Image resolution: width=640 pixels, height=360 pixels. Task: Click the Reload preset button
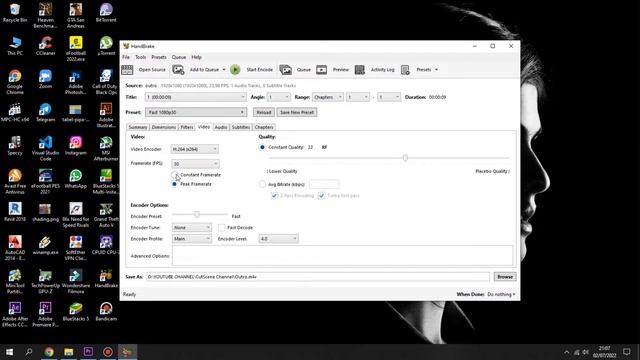point(264,112)
